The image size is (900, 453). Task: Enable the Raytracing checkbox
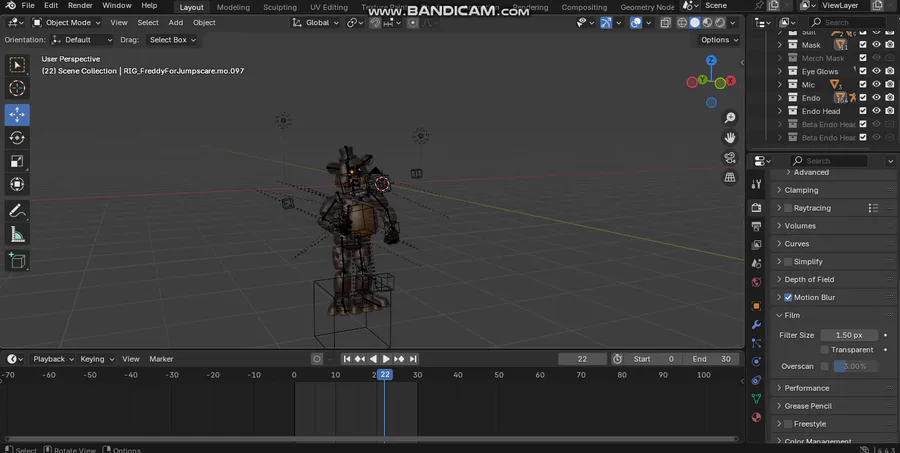(788, 208)
